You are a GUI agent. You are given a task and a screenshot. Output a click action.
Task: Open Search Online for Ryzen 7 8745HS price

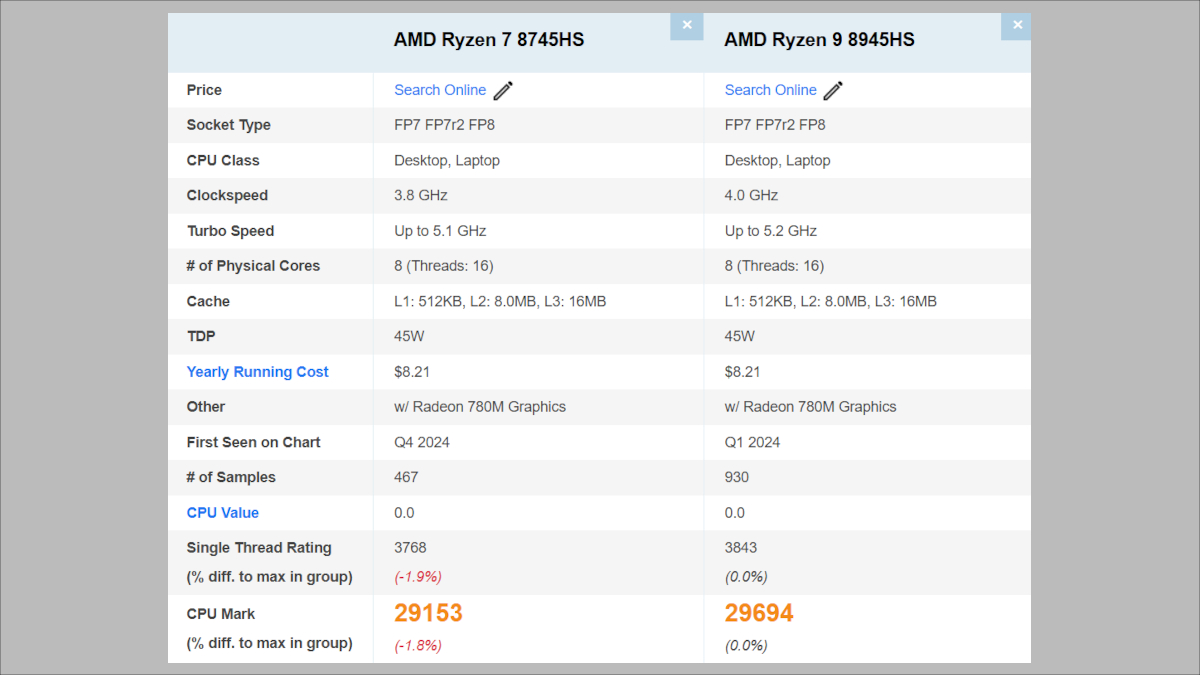(x=440, y=90)
